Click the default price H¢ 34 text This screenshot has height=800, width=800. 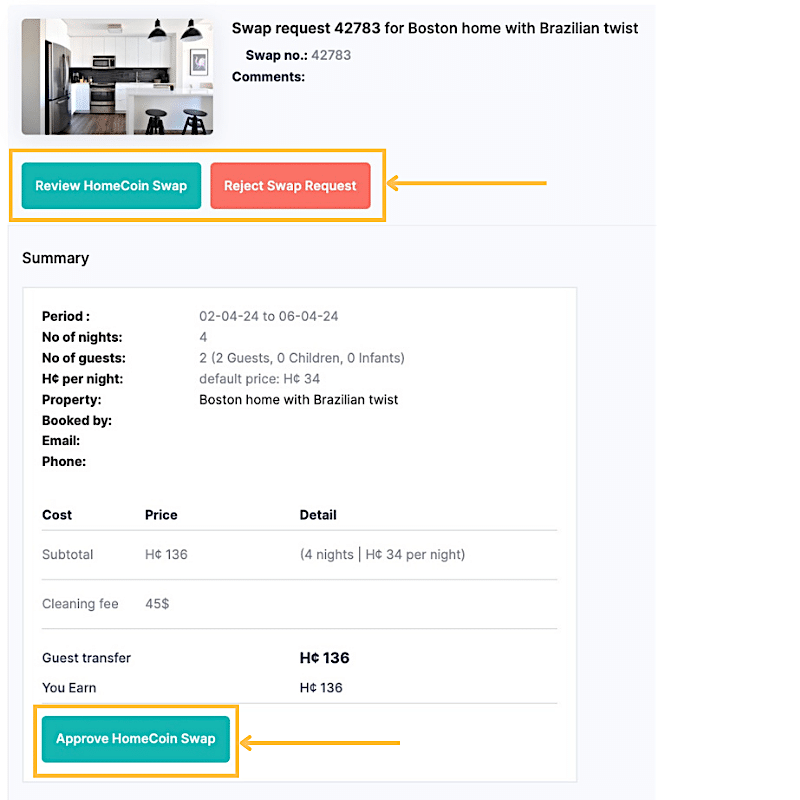[x=259, y=379]
